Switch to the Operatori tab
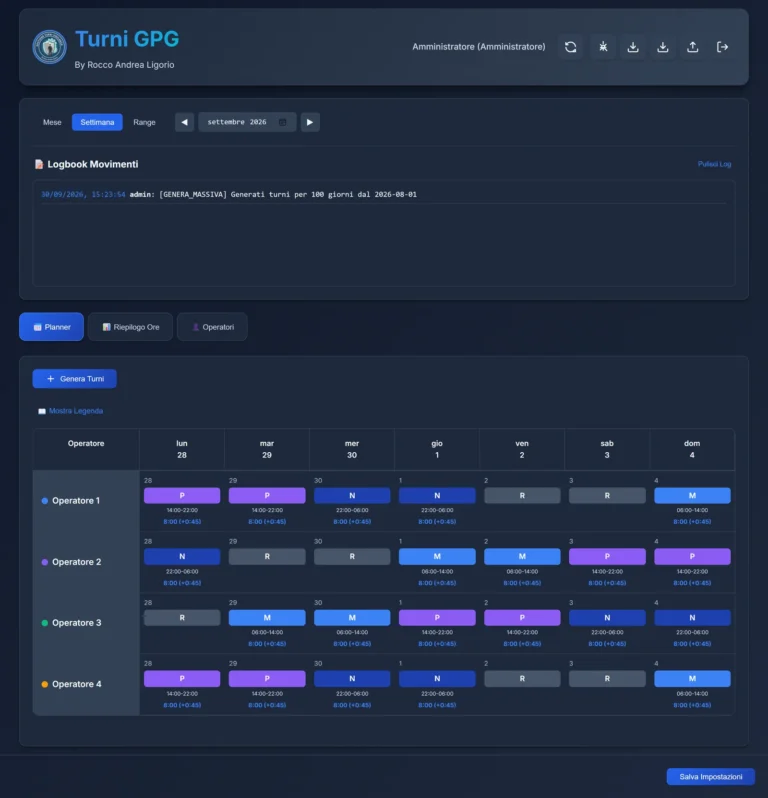Viewport: 768px width, 798px height. pos(212,327)
